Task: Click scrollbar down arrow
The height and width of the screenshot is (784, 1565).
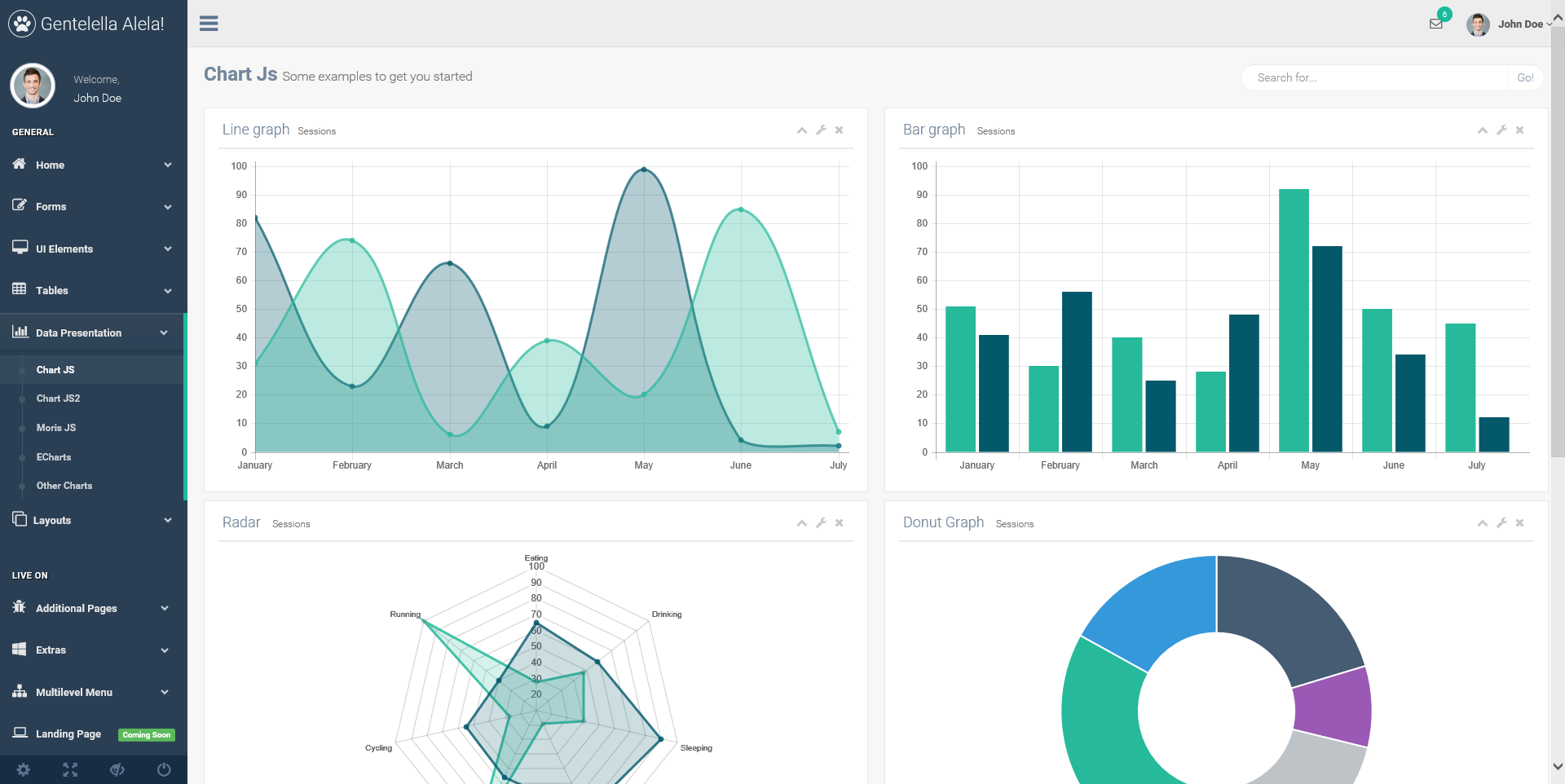Action: point(1558,767)
